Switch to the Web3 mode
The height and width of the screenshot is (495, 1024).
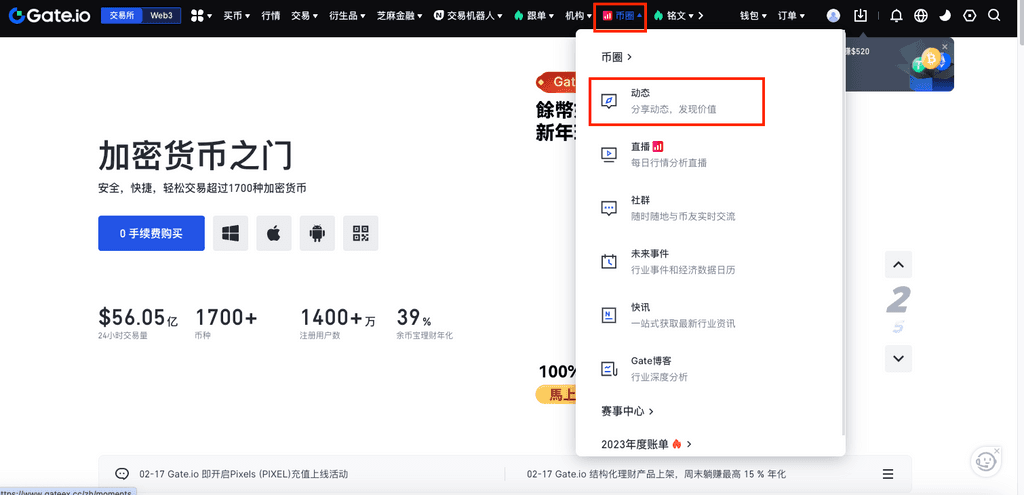[x=160, y=16]
